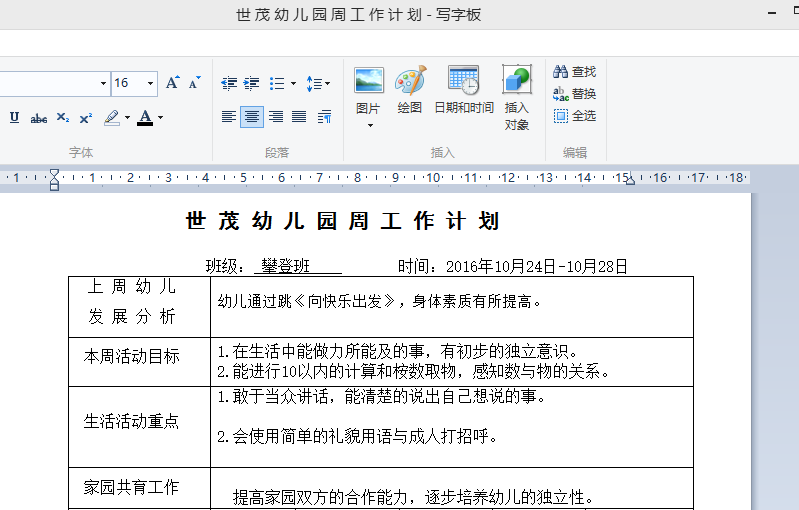The width and height of the screenshot is (799, 510).
Task: Apply strikethrough formatting
Action: tap(38, 118)
